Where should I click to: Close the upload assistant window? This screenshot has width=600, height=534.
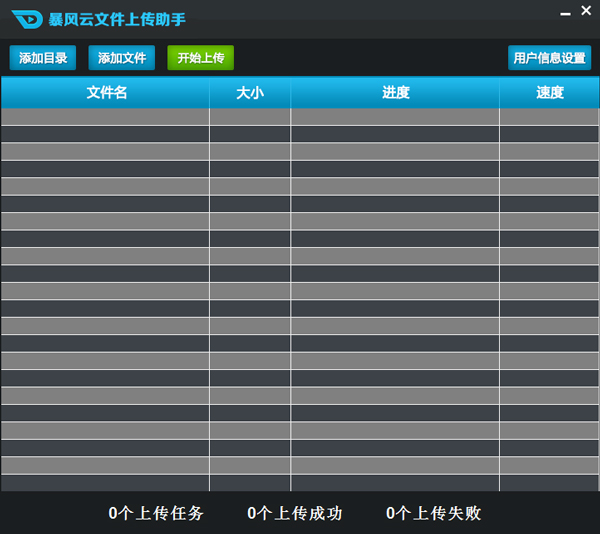(x=586, y=10)
